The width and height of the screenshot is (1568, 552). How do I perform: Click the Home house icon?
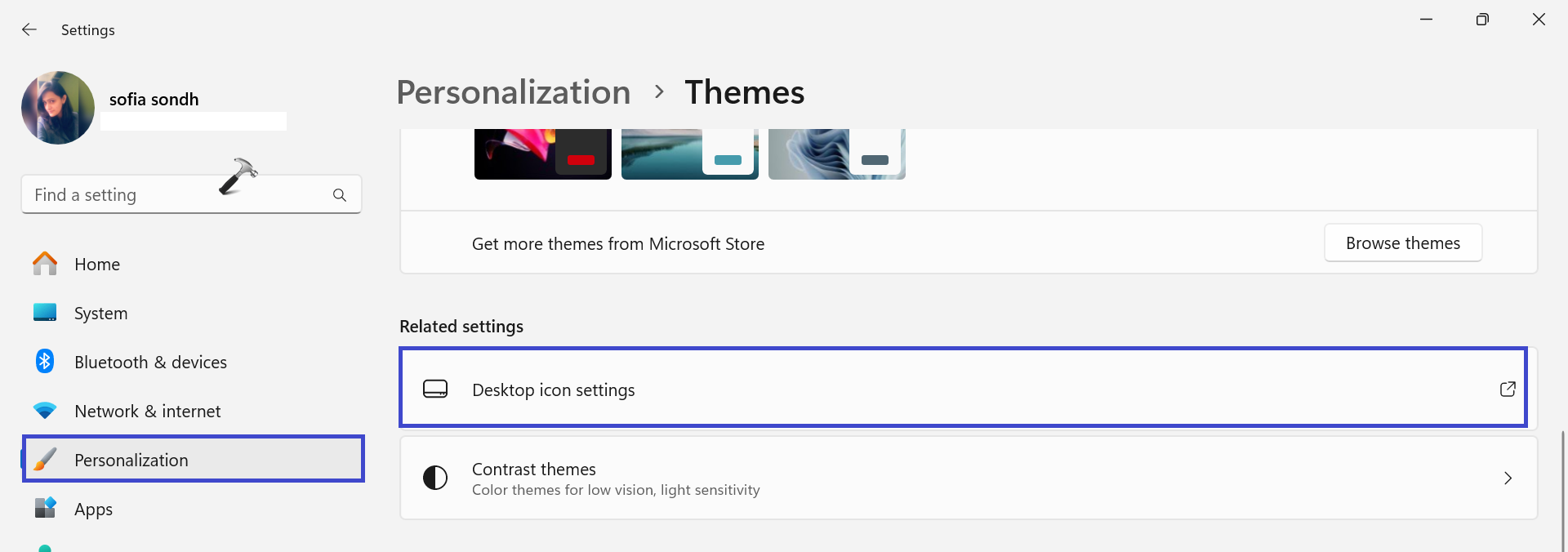tap(45, 264)
